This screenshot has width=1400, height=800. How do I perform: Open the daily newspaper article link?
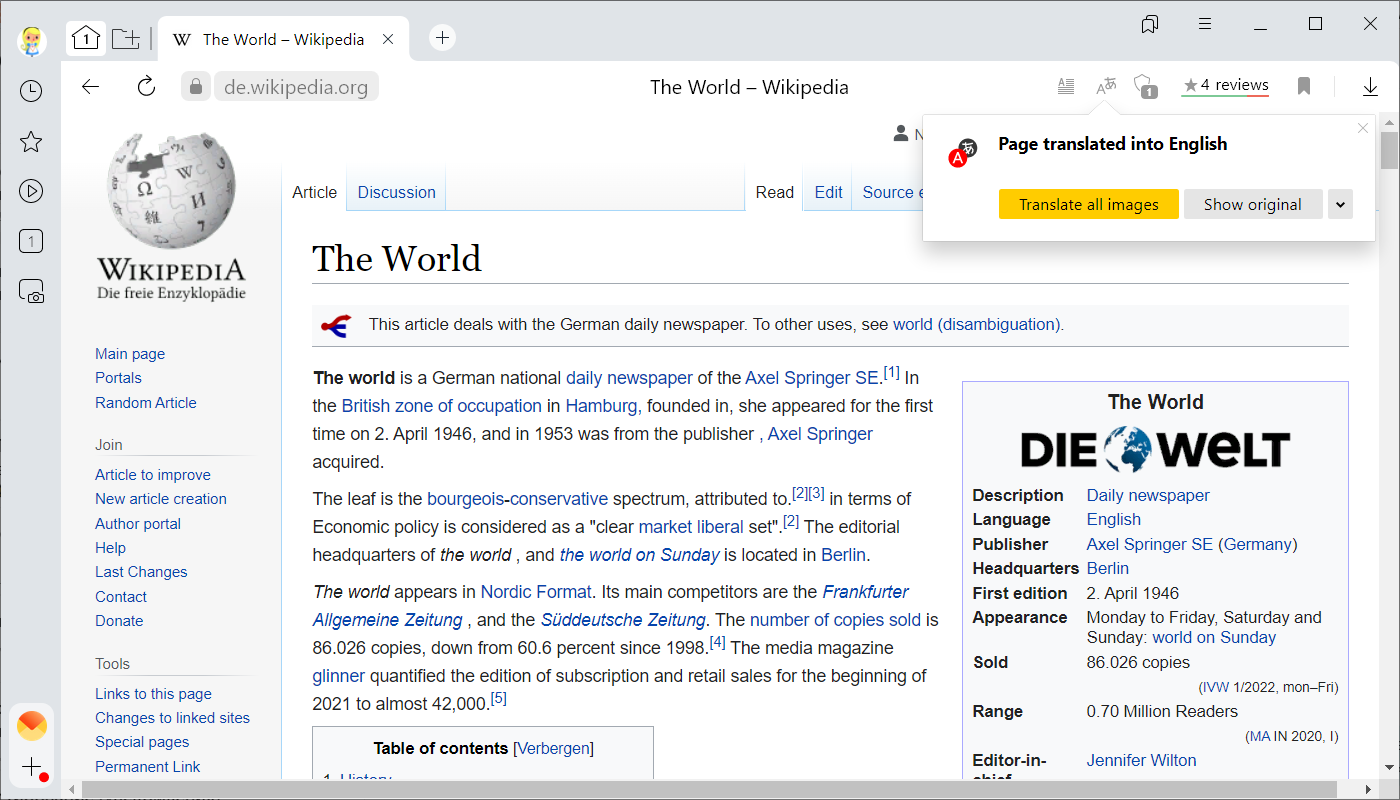click(x=629, y=378)
